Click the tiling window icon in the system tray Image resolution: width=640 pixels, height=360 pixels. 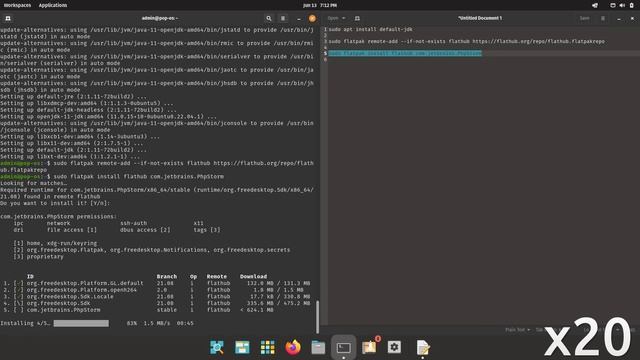pos(613,5)
